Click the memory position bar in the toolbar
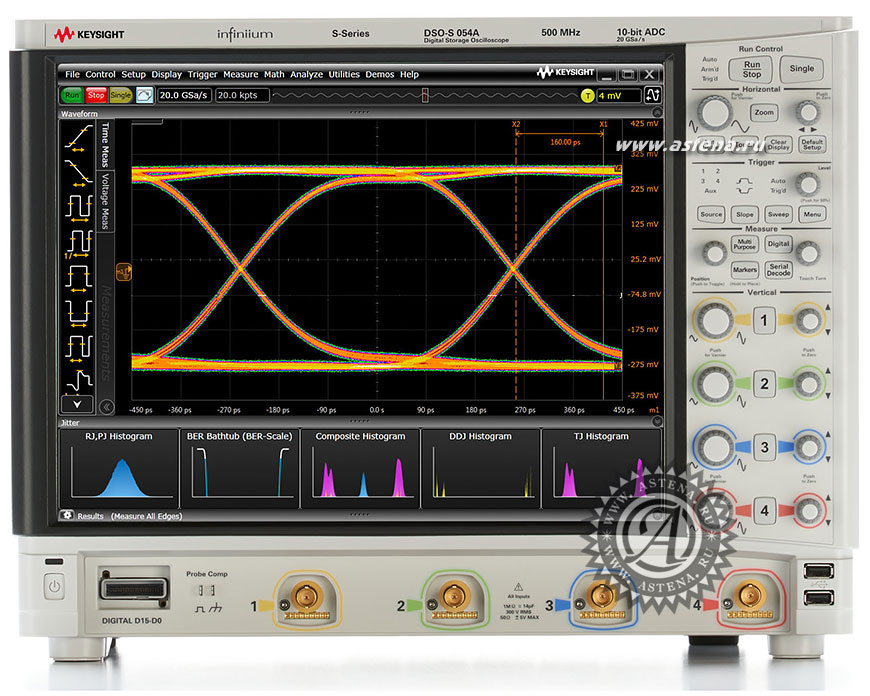 pyautogui.click(x=425, y=95)
